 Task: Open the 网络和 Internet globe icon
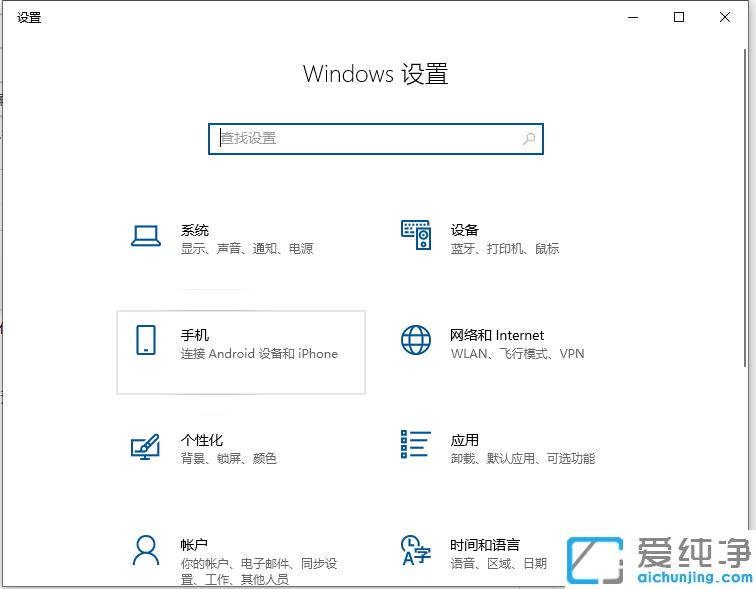point(416,340)
